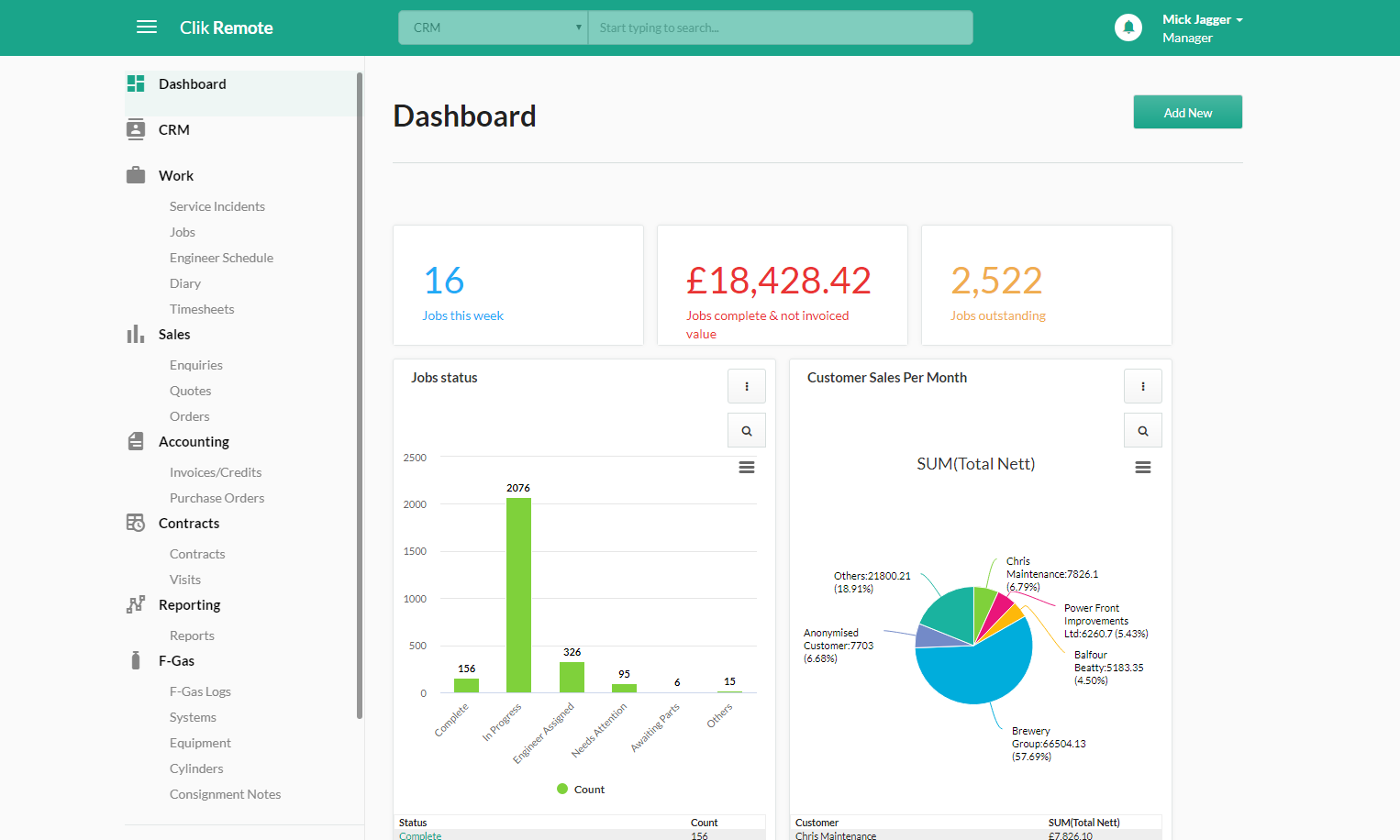The image size is (1400, 840).
Task: Open Equipment
Action: point(200,743)
